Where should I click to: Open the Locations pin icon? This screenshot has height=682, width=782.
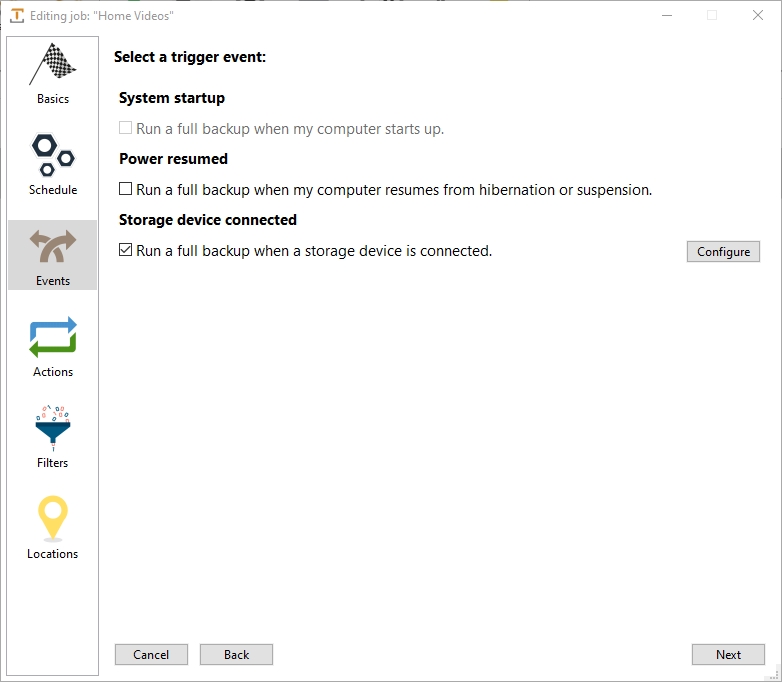(52, 519)
